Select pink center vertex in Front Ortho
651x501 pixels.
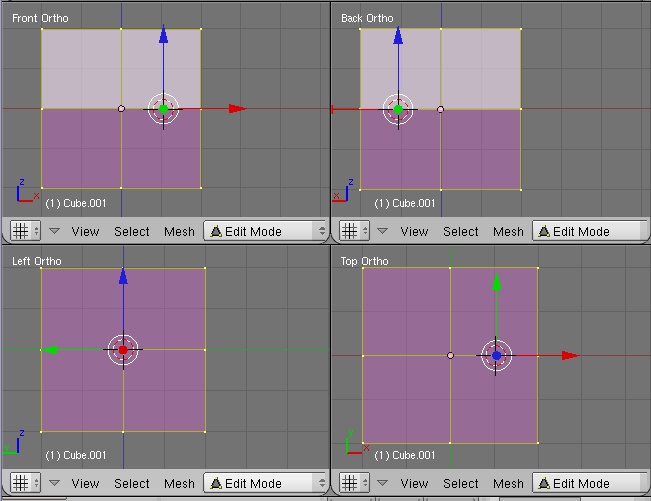pos(121,109)
